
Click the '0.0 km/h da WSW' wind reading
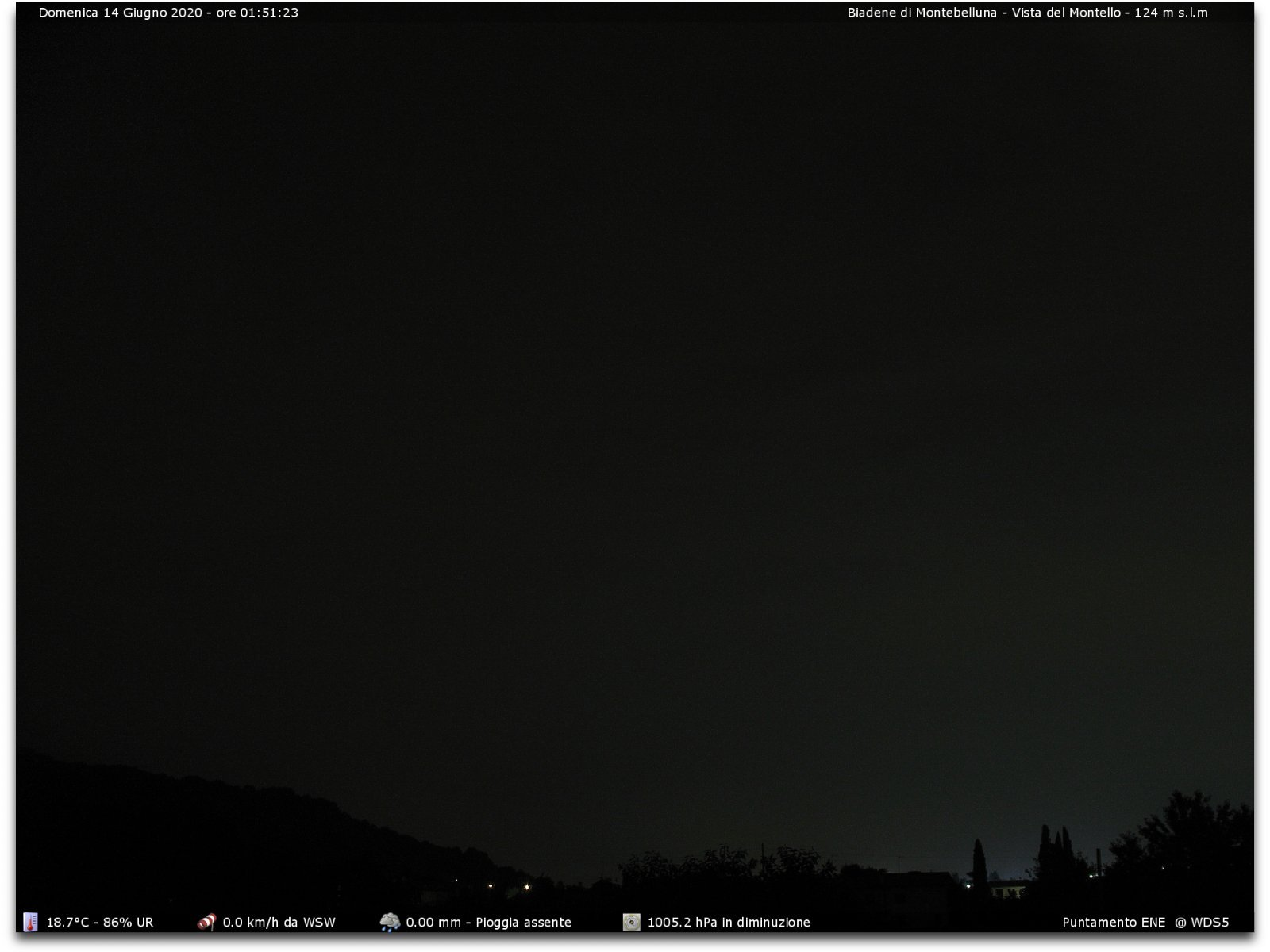coord(279,923)
